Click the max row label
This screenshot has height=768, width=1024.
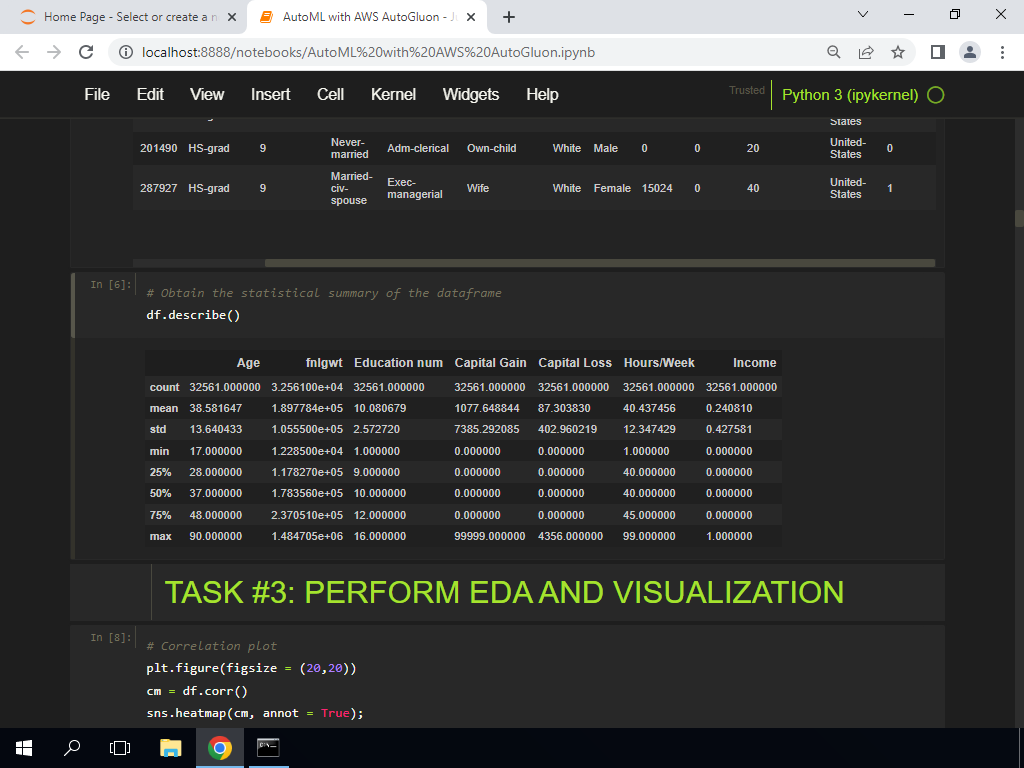coord(161,537)
